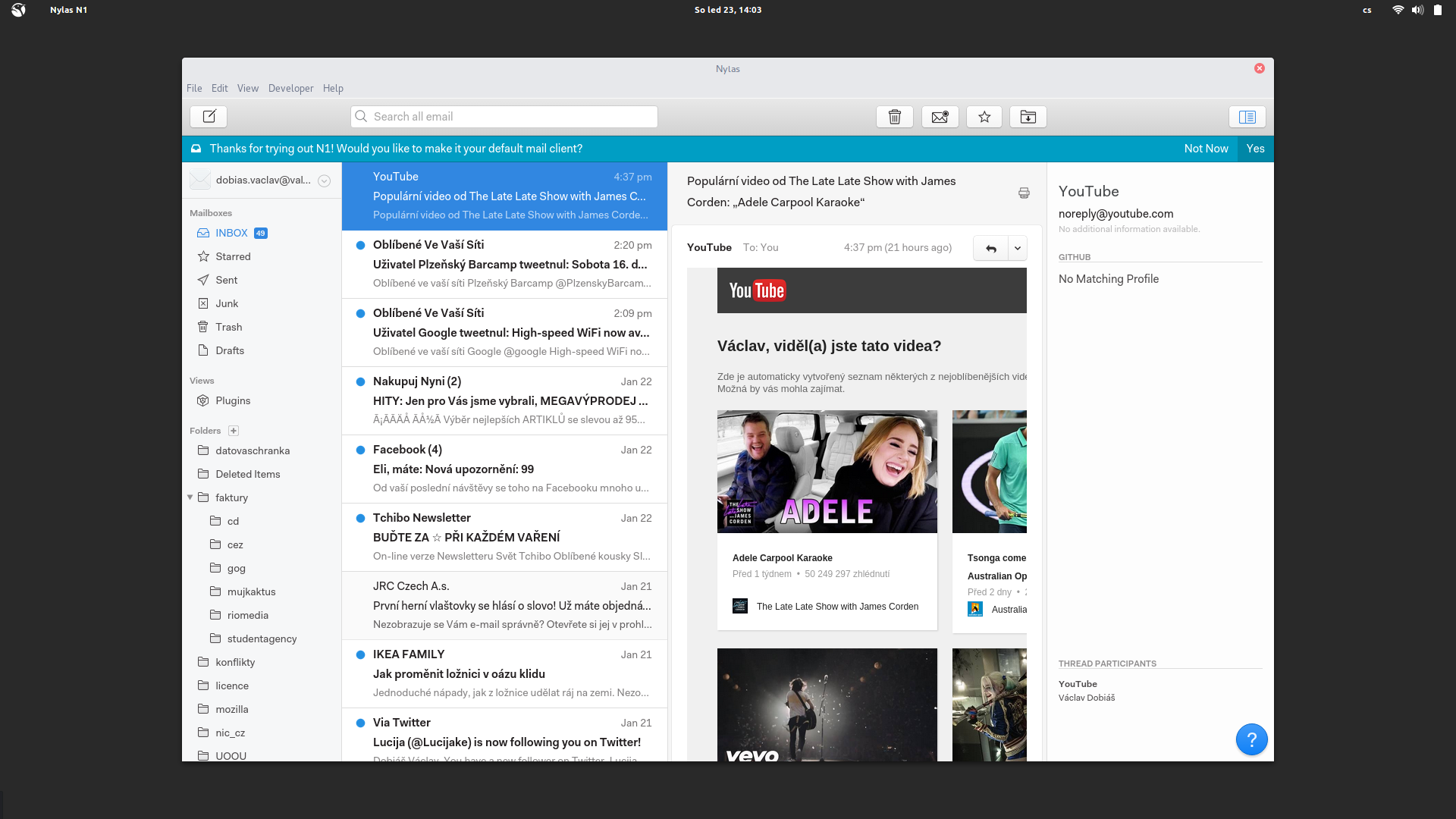Add a new folder with plus icon
This screenshot has width=1456, height=819.
234,431
